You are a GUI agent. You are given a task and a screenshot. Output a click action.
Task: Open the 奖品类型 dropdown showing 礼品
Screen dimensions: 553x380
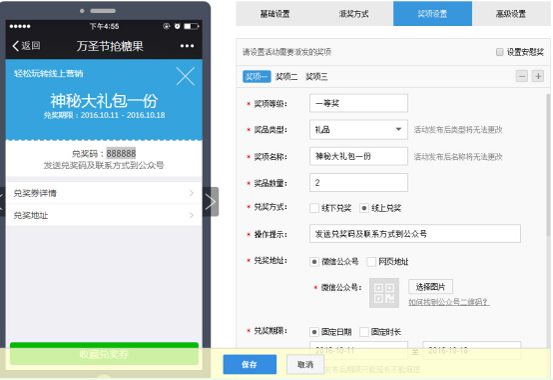point(358,129)
